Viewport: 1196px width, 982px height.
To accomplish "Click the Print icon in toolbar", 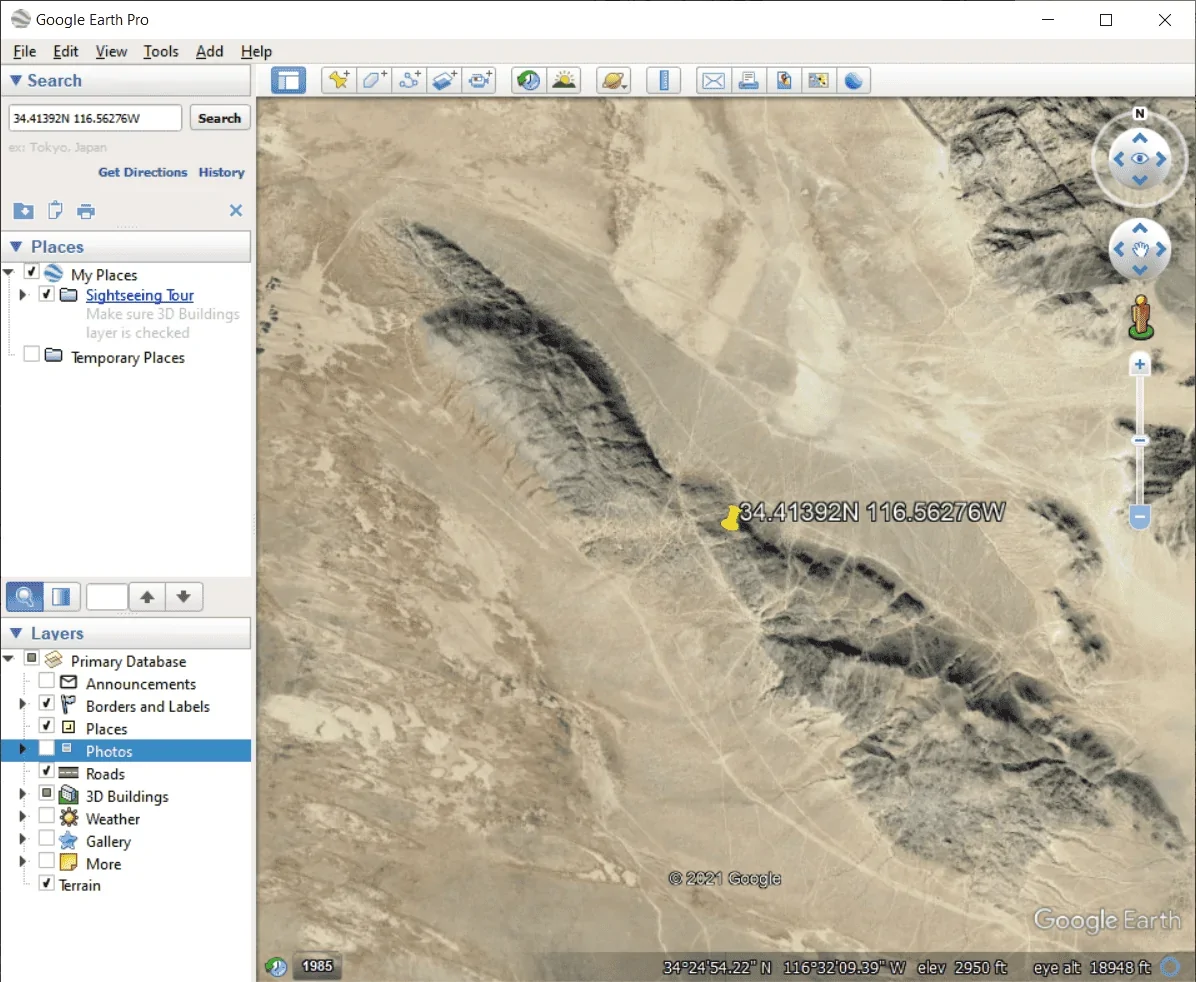I will pyautogui.click(x=748, y=81).
